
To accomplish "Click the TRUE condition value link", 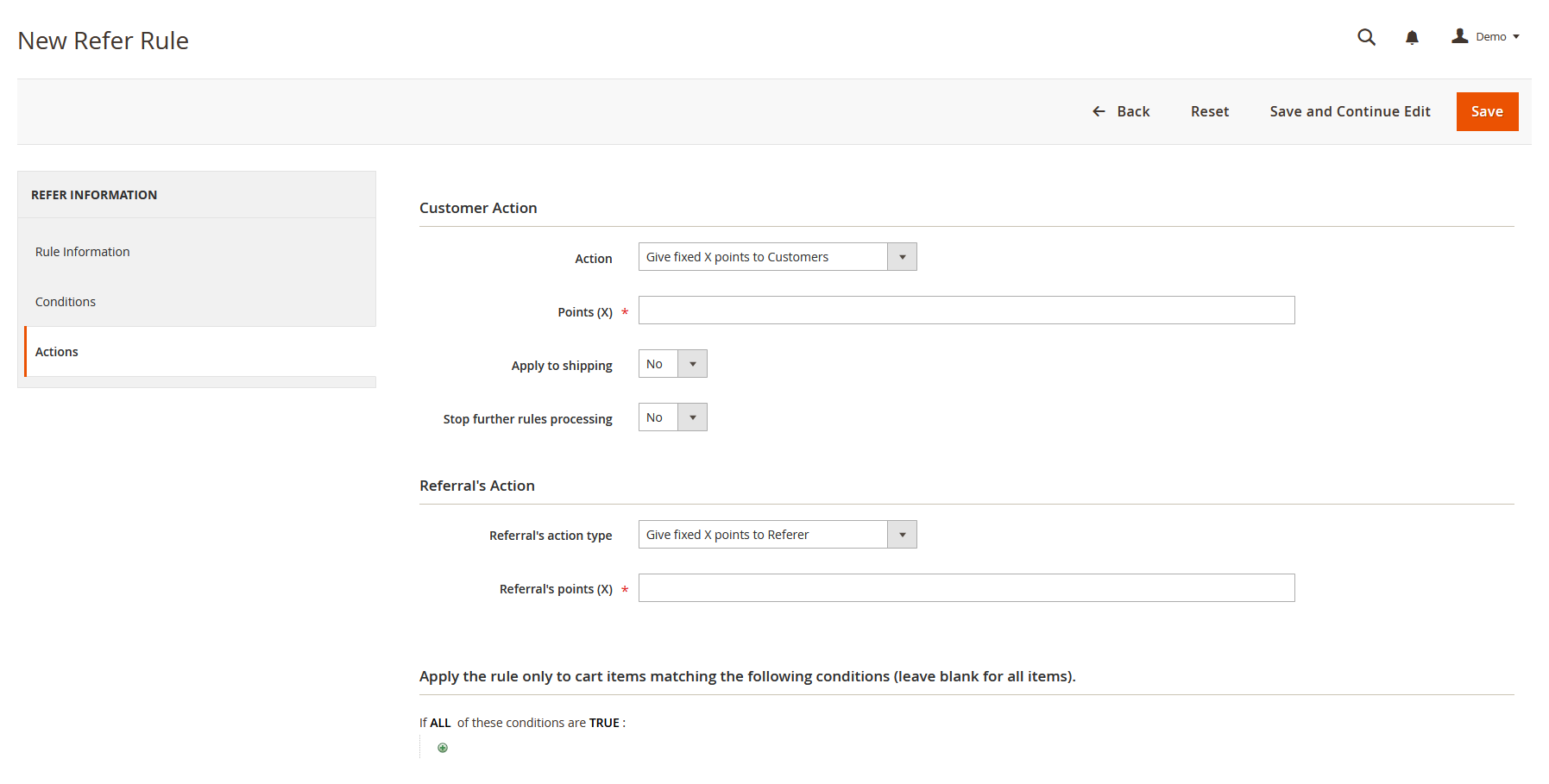I will pyautogui.click(x=604, y=723).
